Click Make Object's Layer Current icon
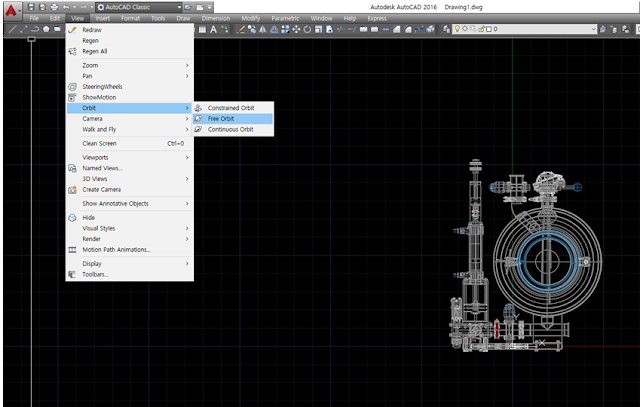This screenshot has height=407, width=640. (602, 29)
